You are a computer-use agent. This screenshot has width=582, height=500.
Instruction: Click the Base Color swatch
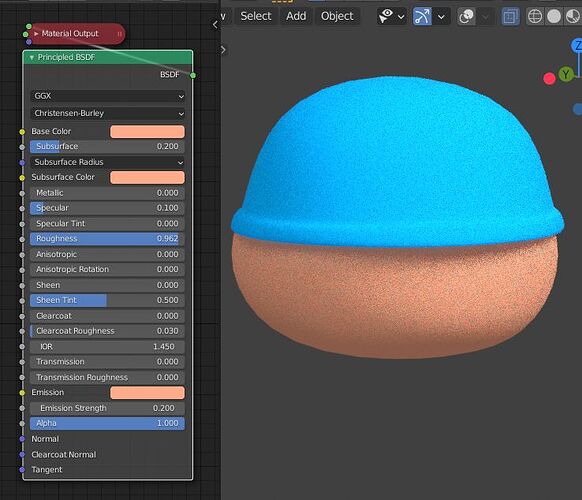pyautogui.click(x=147, y=132)
